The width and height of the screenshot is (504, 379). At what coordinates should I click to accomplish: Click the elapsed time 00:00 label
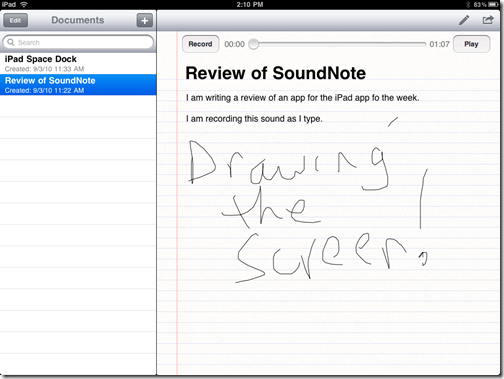pyautogui.click(x=234, y=44)
